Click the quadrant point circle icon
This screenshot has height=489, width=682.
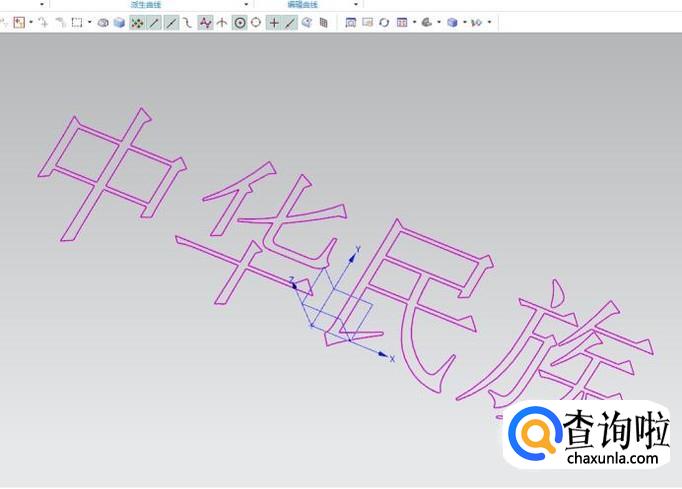click(256, 22)
